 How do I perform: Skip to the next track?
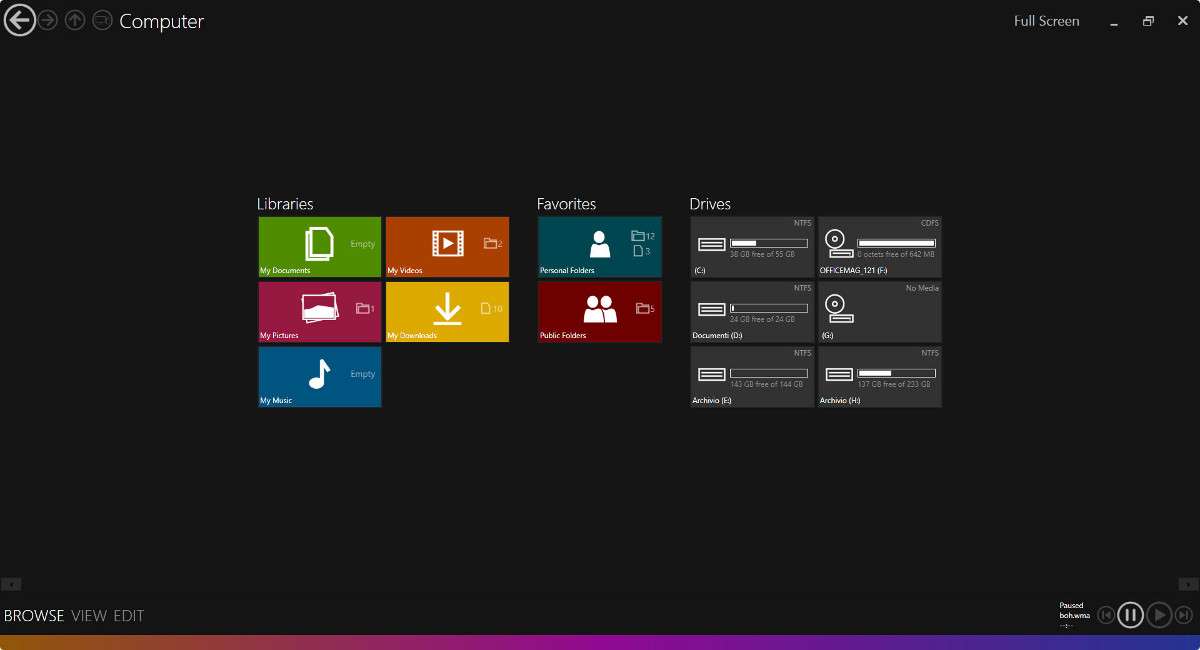[1184, 615]
